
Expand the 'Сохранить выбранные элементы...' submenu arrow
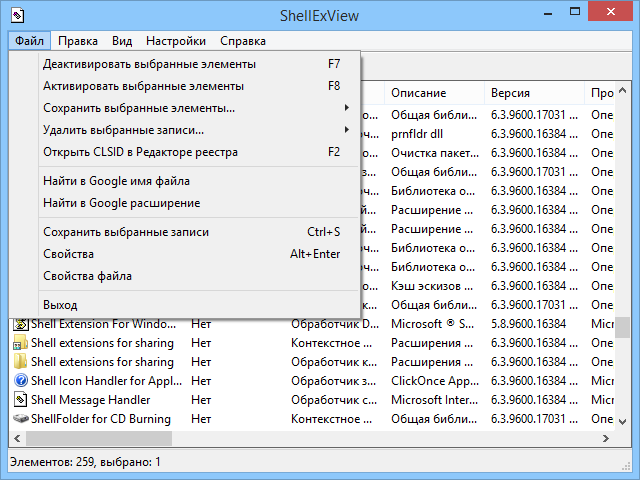coord(346,108)
